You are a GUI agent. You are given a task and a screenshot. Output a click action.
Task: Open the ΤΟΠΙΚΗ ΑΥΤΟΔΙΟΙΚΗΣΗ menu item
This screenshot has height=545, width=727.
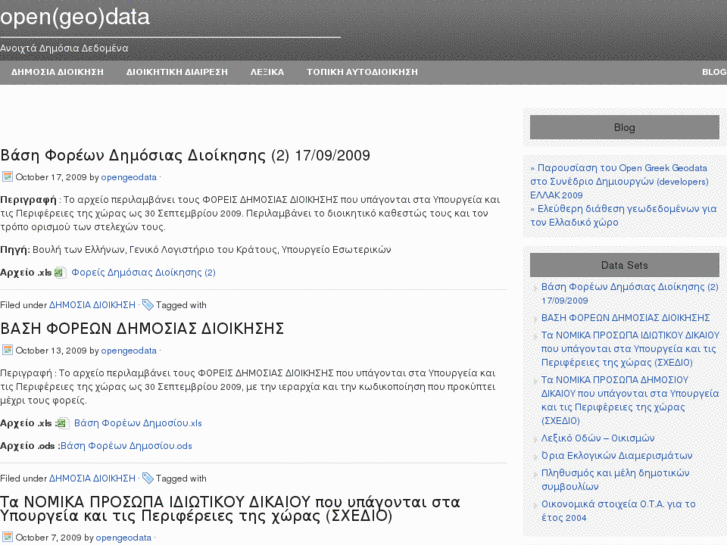click(362, 72)
